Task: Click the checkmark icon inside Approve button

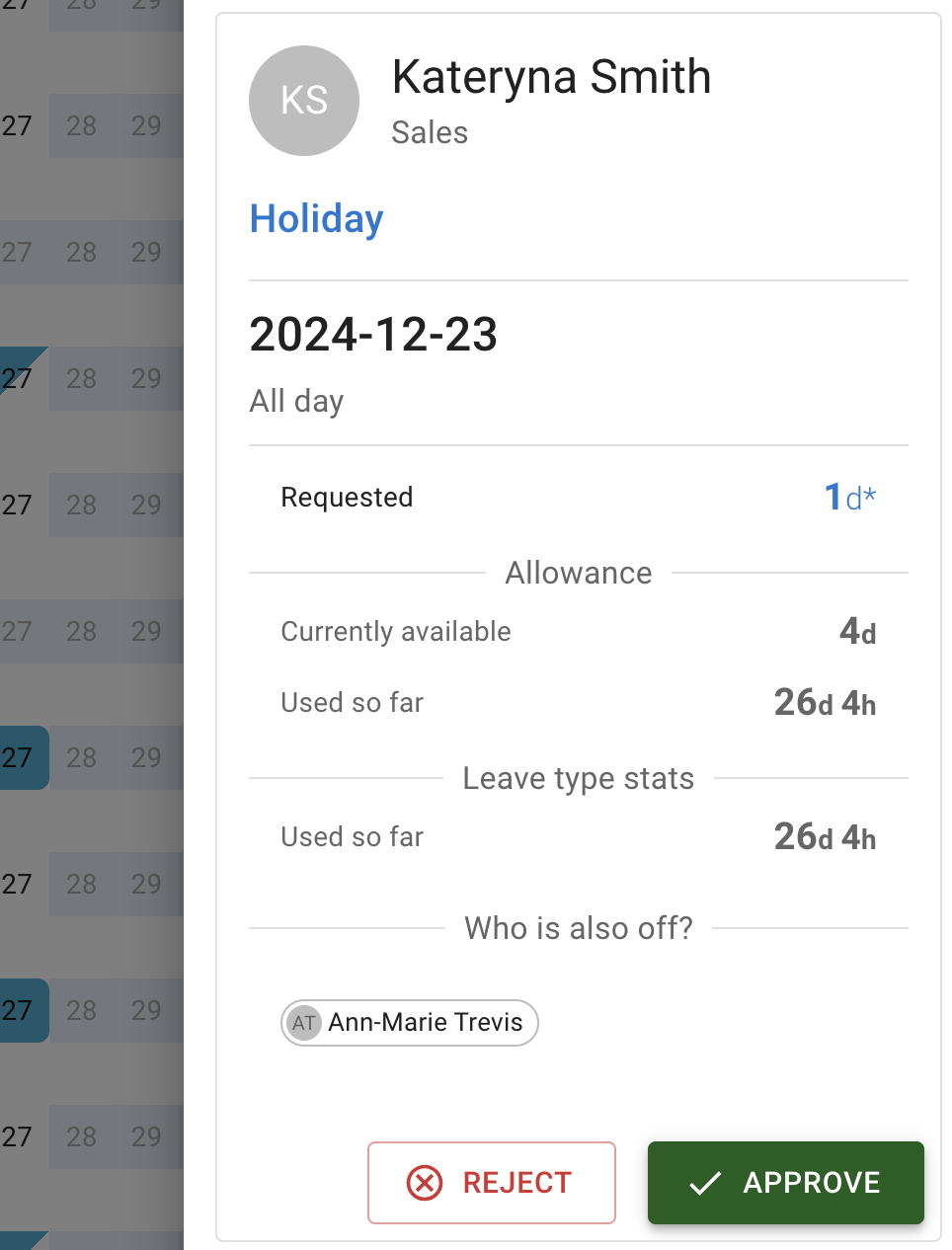Action: point(705,1182)
